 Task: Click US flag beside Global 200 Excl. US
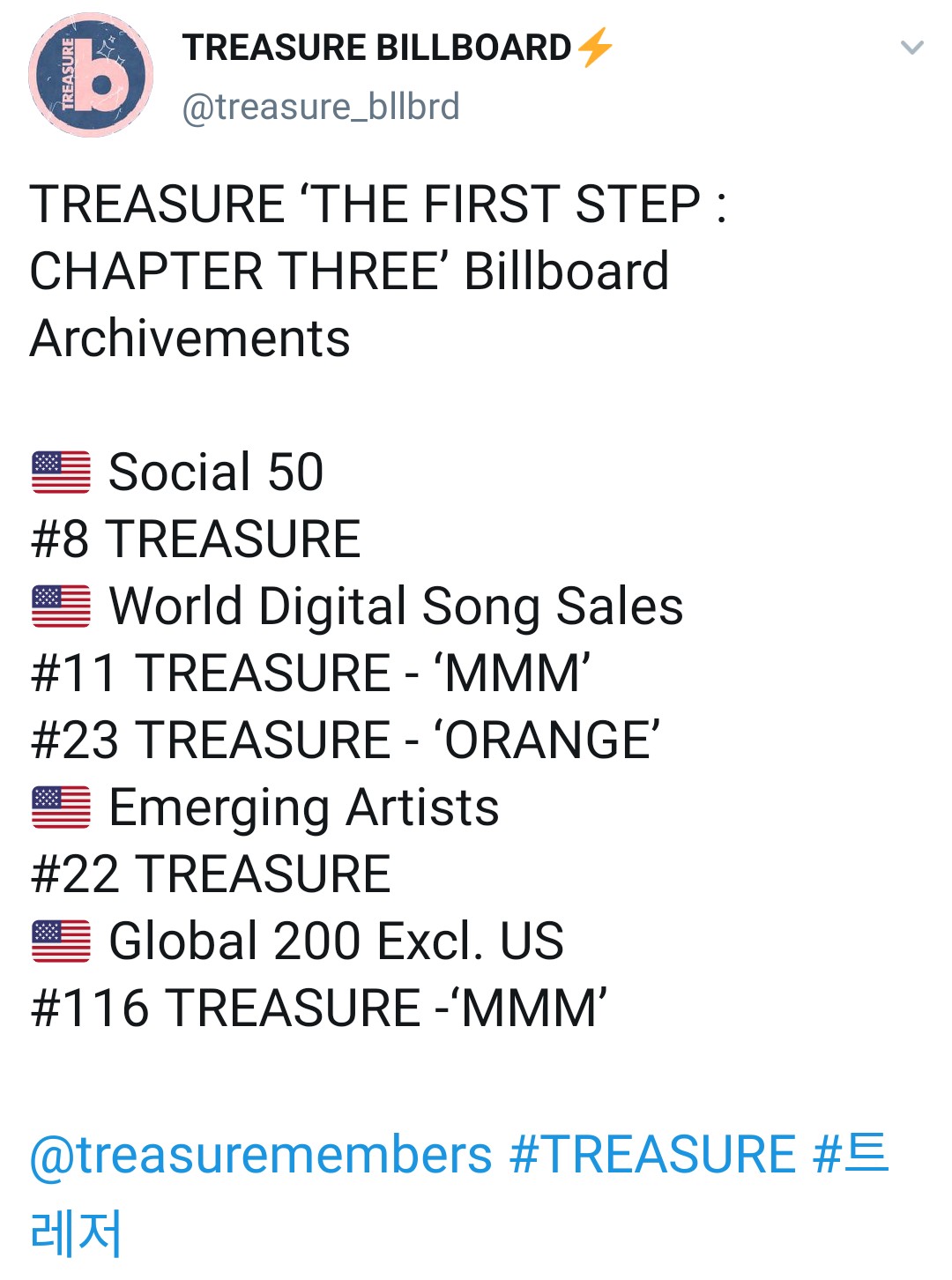point(61,941)
